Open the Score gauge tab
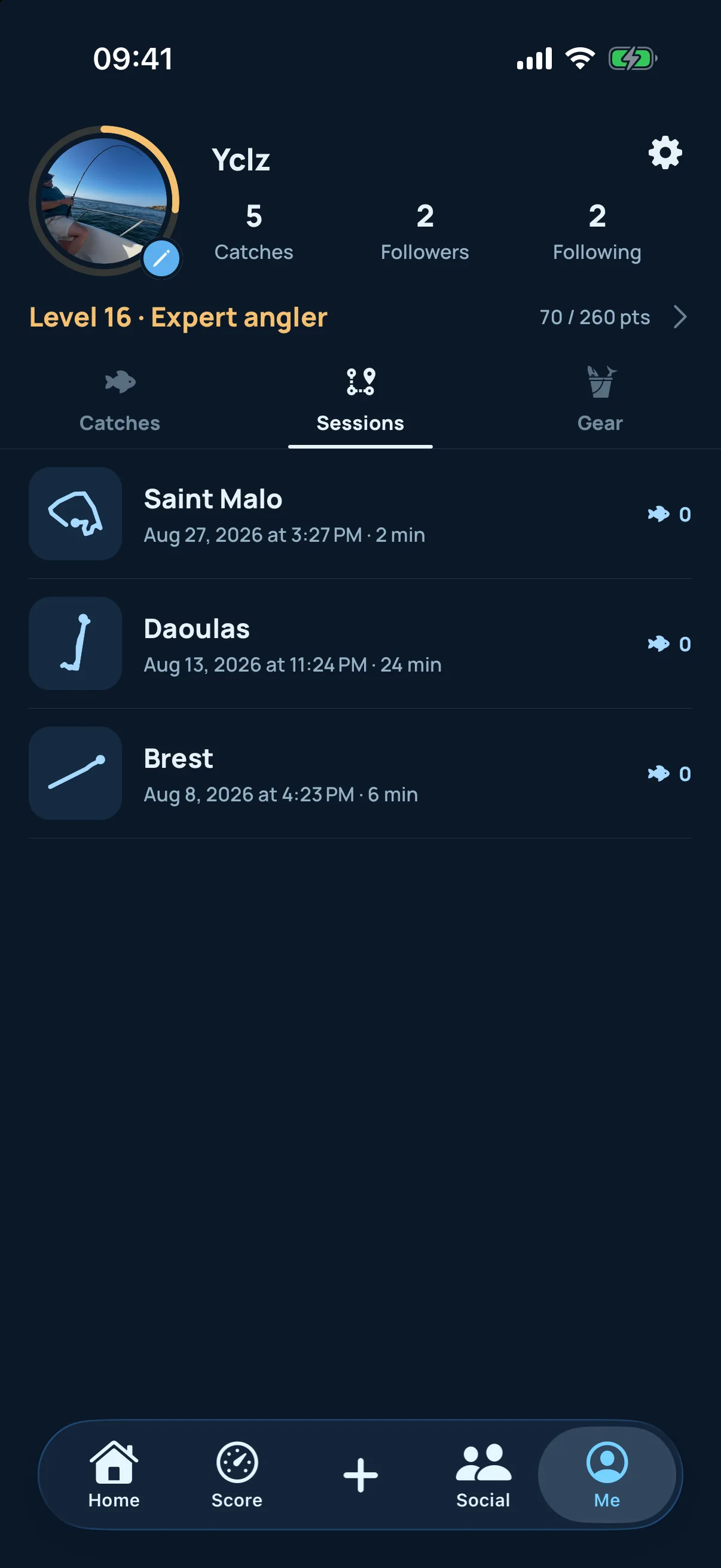 [237, 1474]
